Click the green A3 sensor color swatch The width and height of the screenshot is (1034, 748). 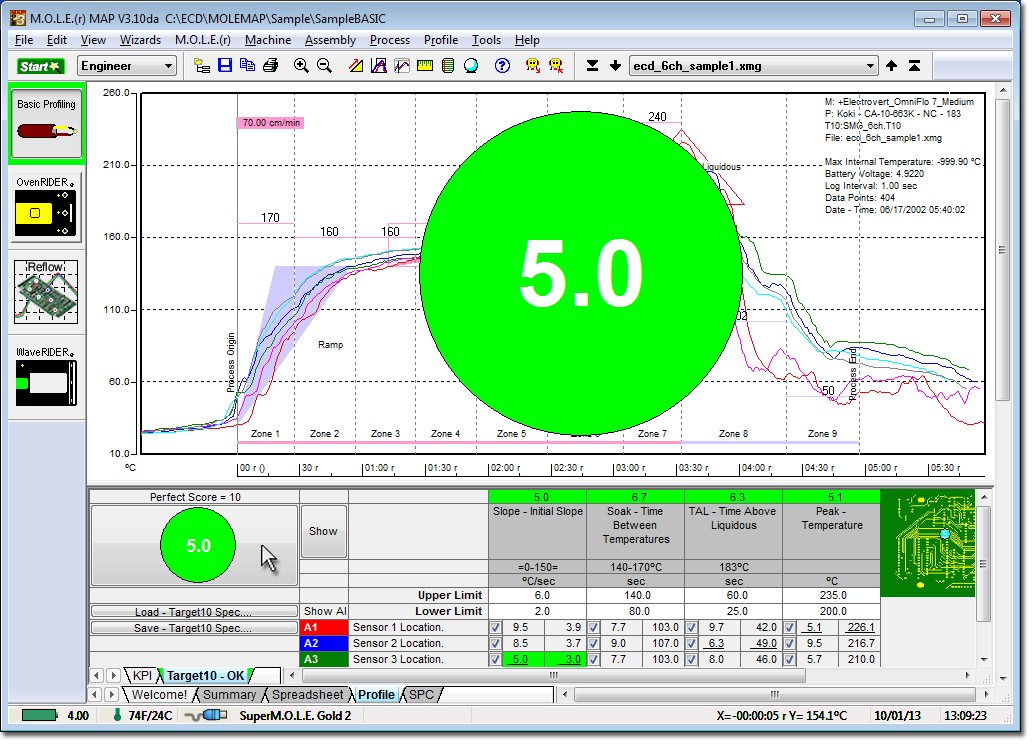coord(324,660)
